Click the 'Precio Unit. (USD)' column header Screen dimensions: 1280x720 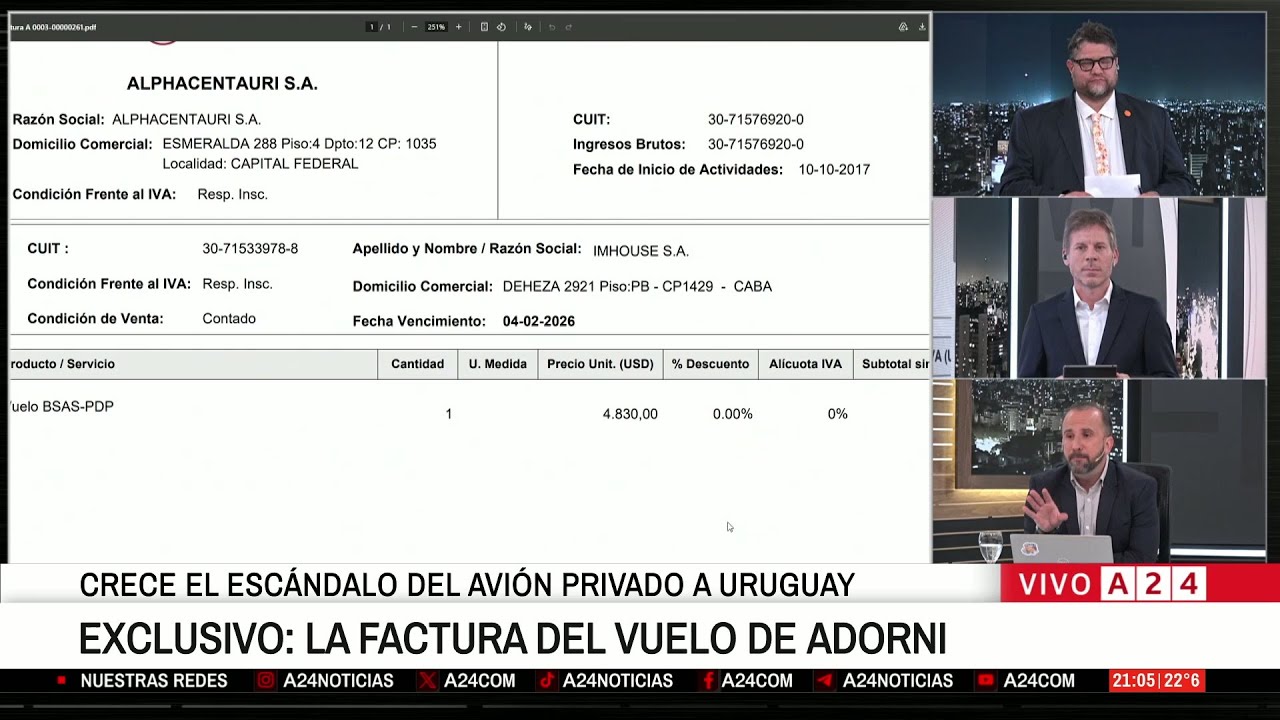point(600,364)
